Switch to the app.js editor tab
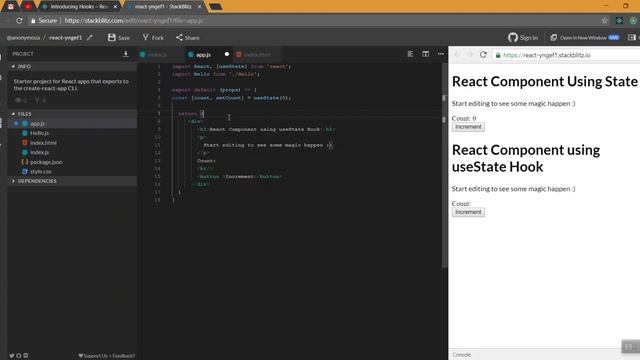 point(203,54)
